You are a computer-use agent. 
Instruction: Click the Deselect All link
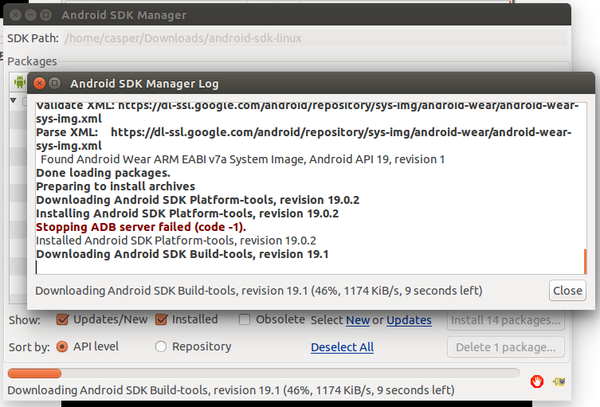pos(342,347)
